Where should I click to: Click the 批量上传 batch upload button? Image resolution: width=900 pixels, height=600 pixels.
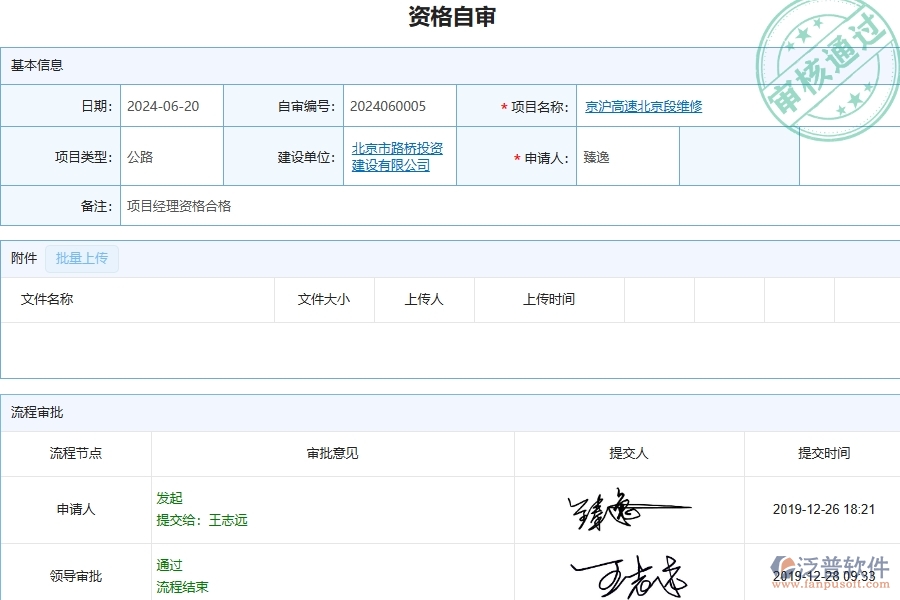[82, 258]
